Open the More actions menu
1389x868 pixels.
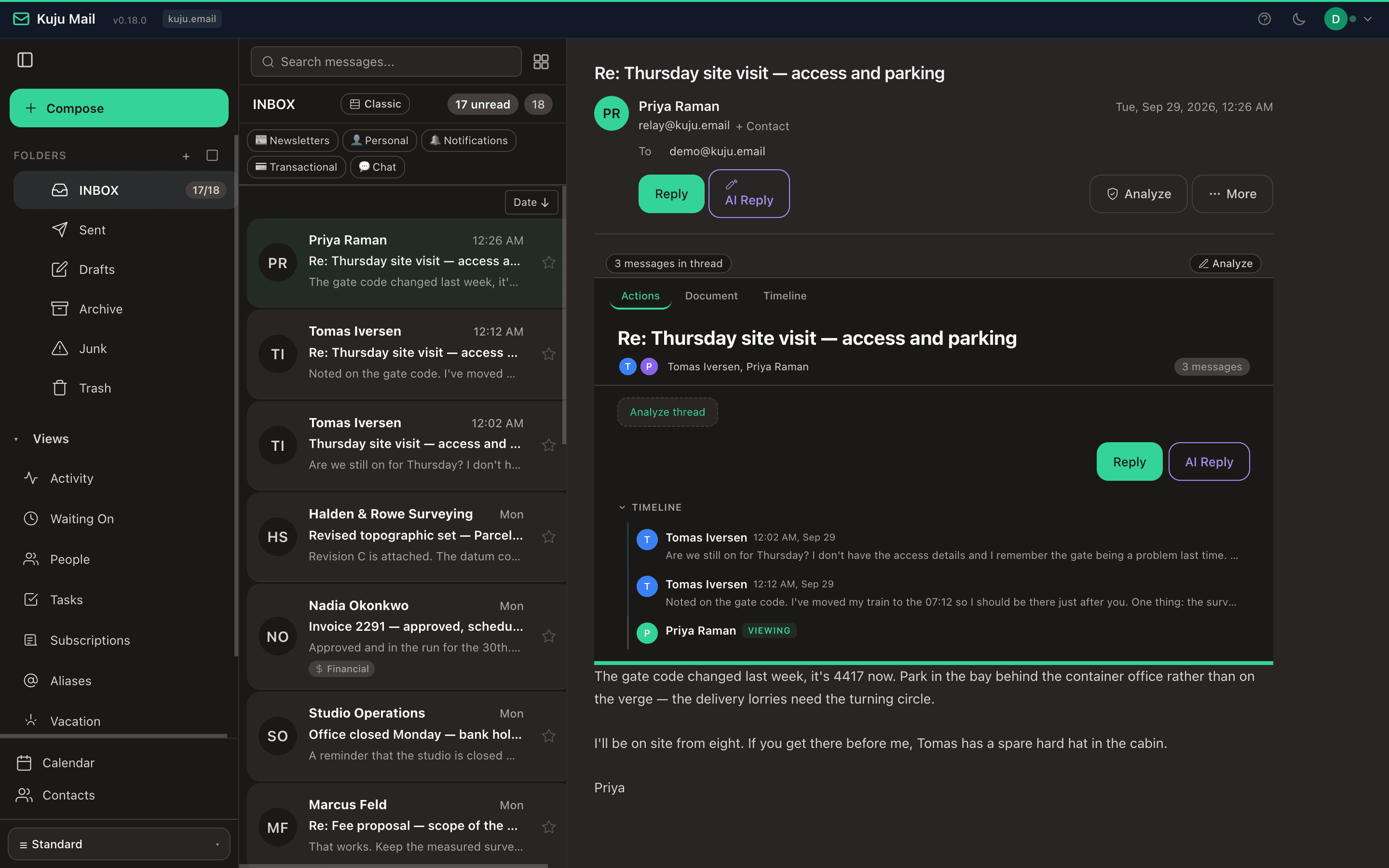1232,194
